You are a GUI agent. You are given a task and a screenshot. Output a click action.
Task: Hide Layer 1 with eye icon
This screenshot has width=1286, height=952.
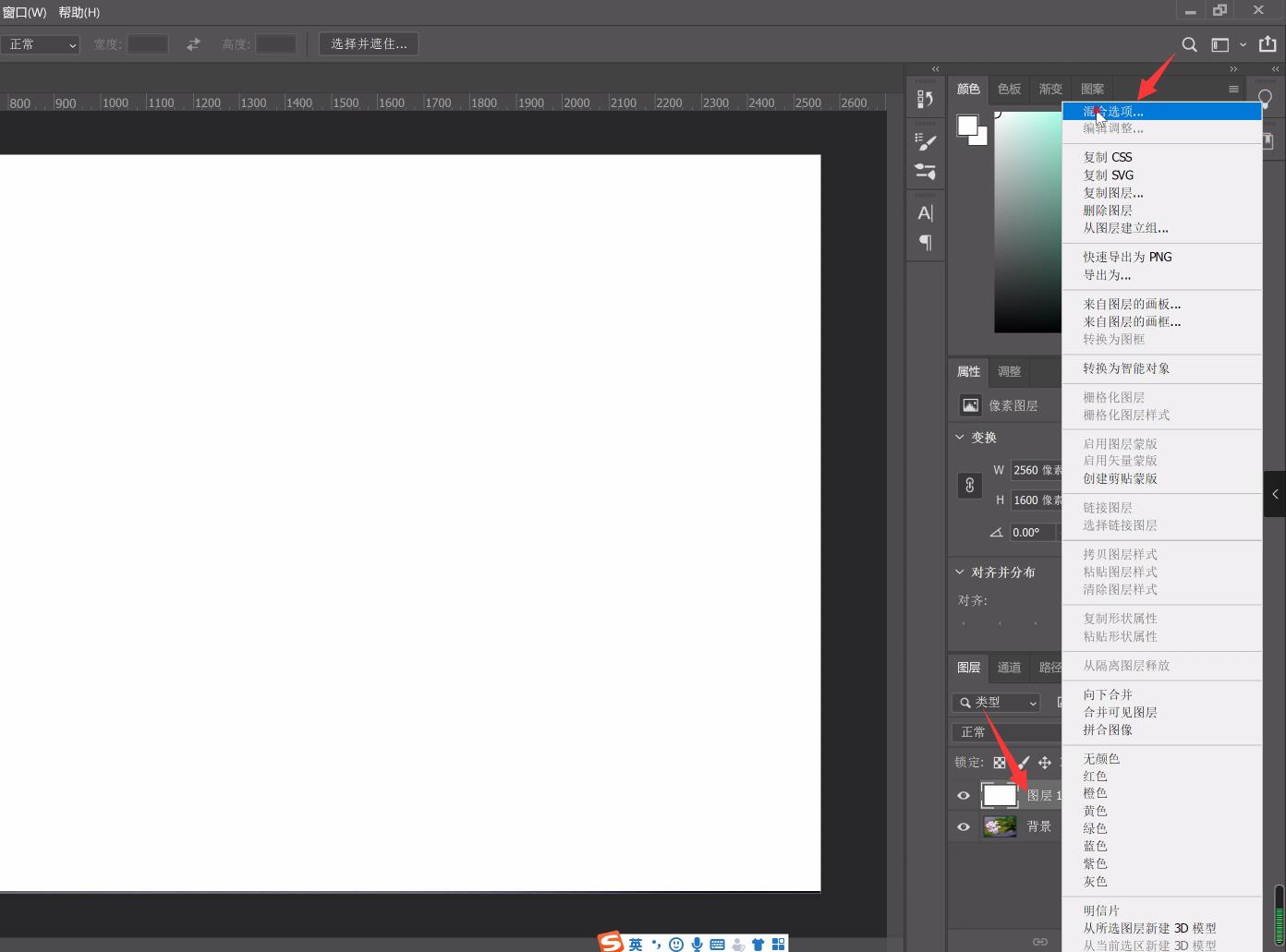(964, 795)
